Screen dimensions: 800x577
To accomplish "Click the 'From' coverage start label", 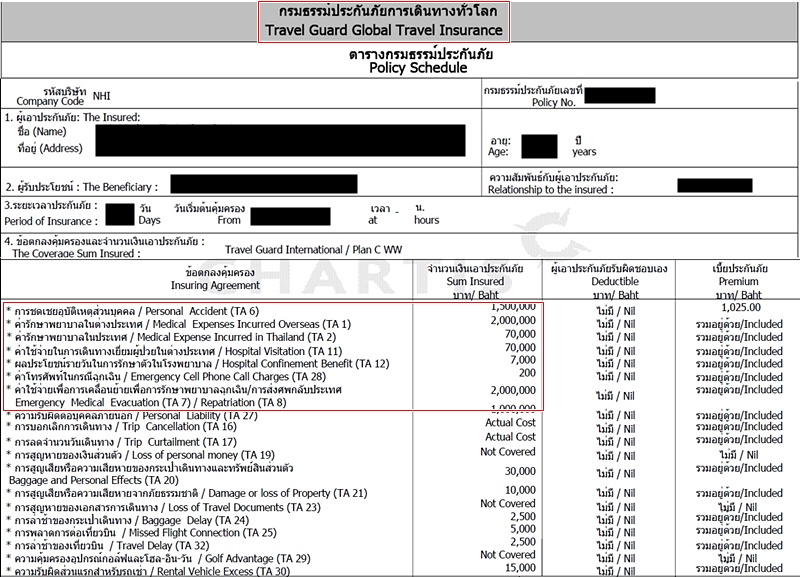I will (x=229, y=220).
